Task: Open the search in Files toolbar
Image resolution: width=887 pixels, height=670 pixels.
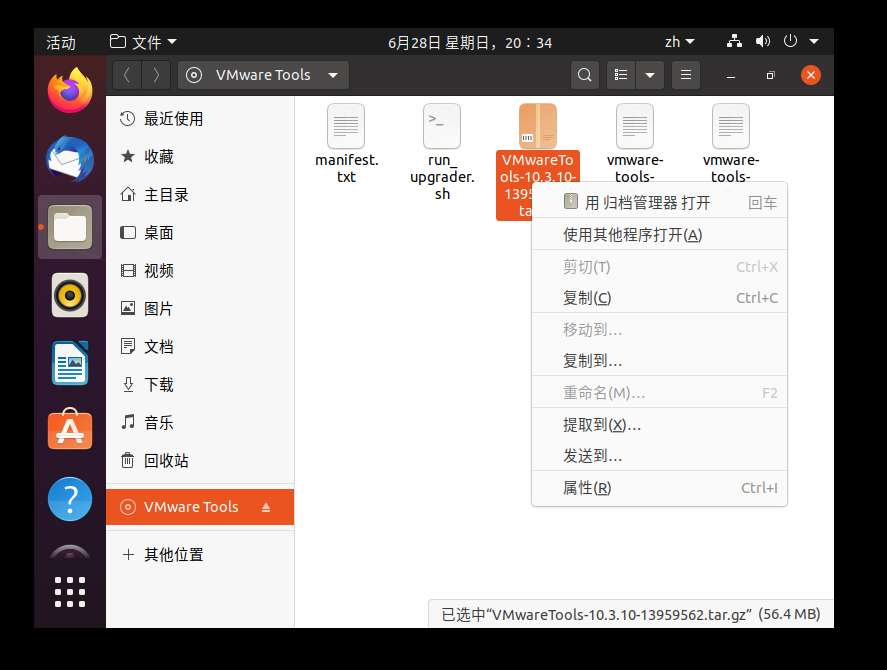Action: pos(584,75)
